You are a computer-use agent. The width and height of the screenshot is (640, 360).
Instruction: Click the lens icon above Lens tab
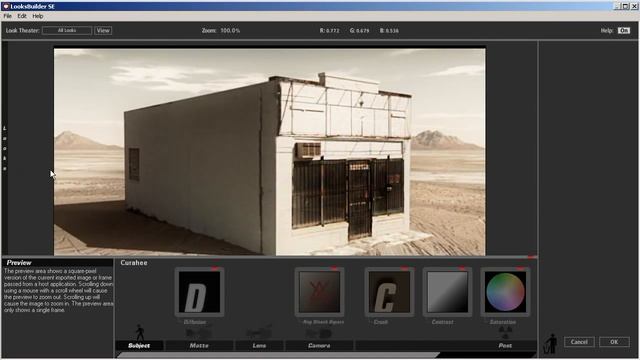(x=259, y=332)
